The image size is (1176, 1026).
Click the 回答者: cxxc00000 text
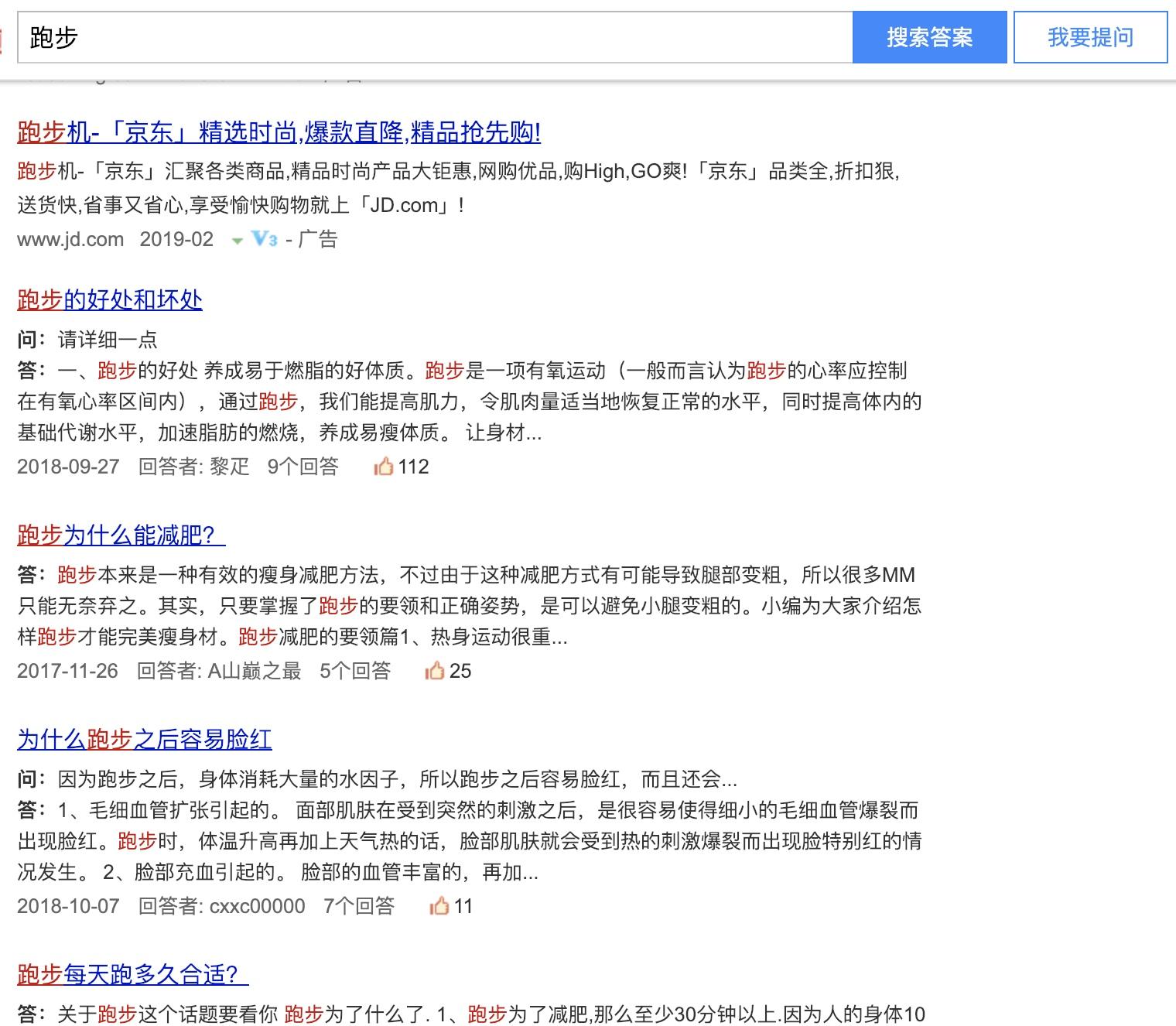click(x=222, y=906)
